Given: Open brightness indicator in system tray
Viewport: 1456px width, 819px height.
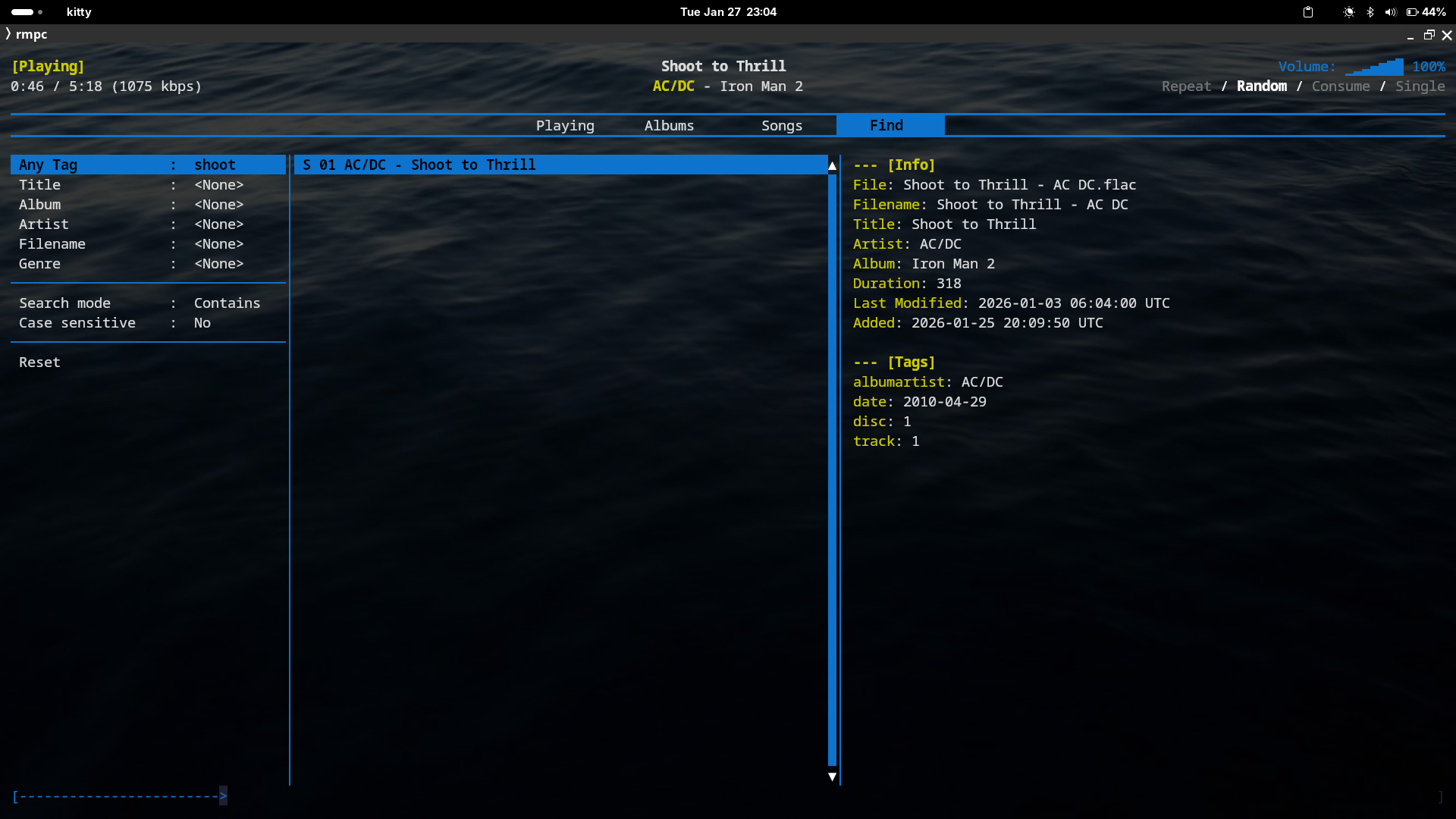Looking at the screenshot, I should pos(1349,12).
